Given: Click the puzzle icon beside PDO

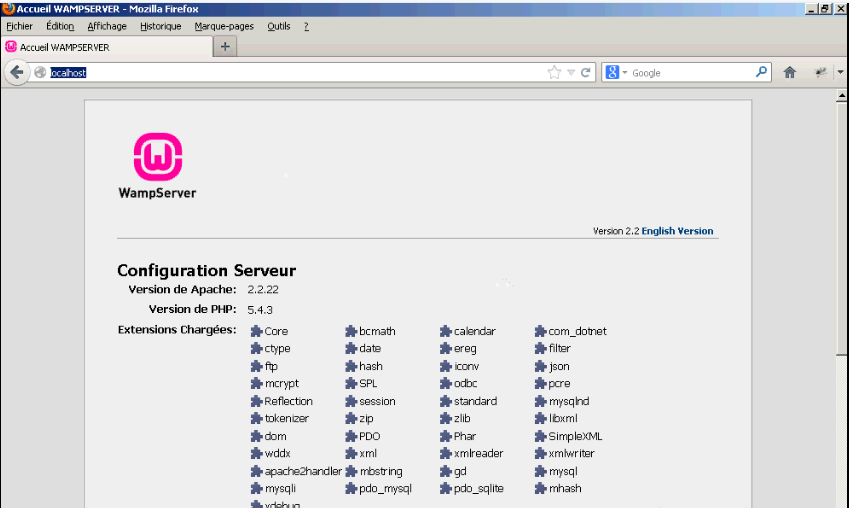Looking at the screenshot, I should [351, 436].
